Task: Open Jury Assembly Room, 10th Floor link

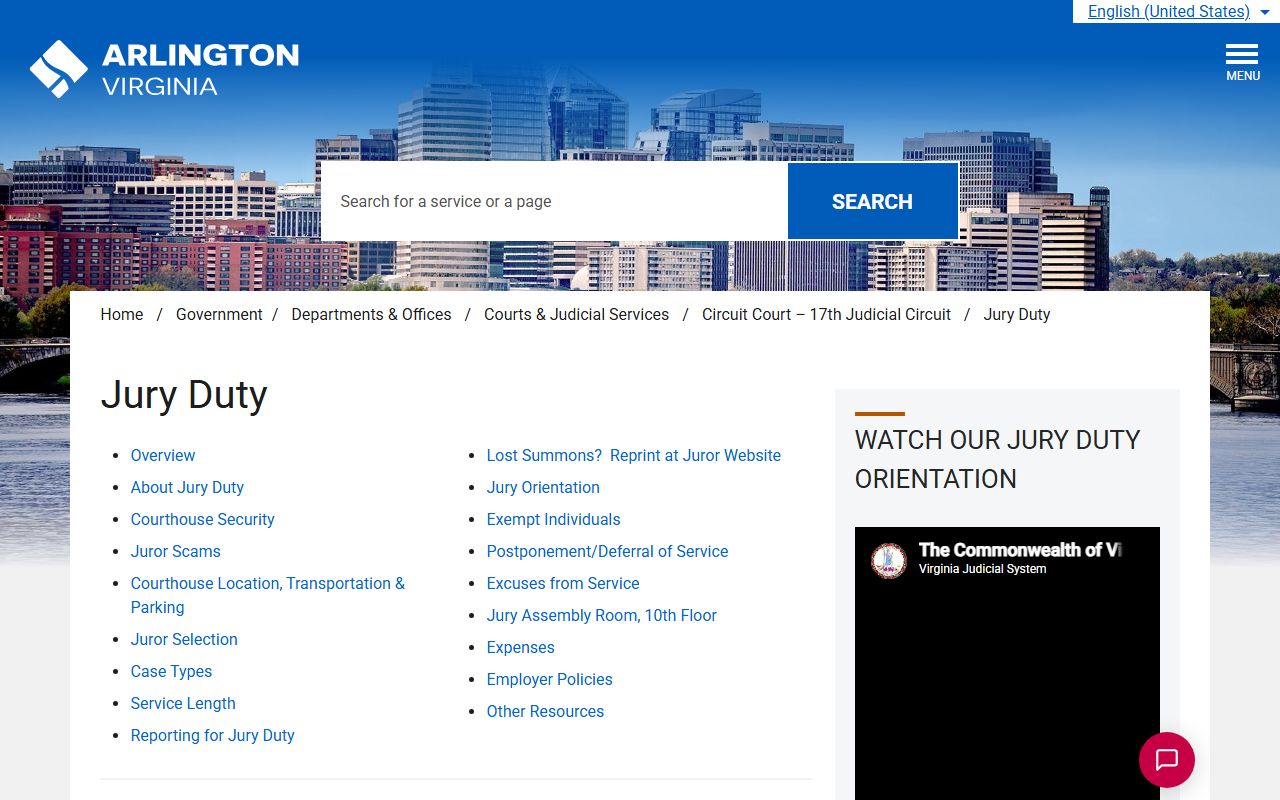Action: pyautogui.click(x=601, y=615)
